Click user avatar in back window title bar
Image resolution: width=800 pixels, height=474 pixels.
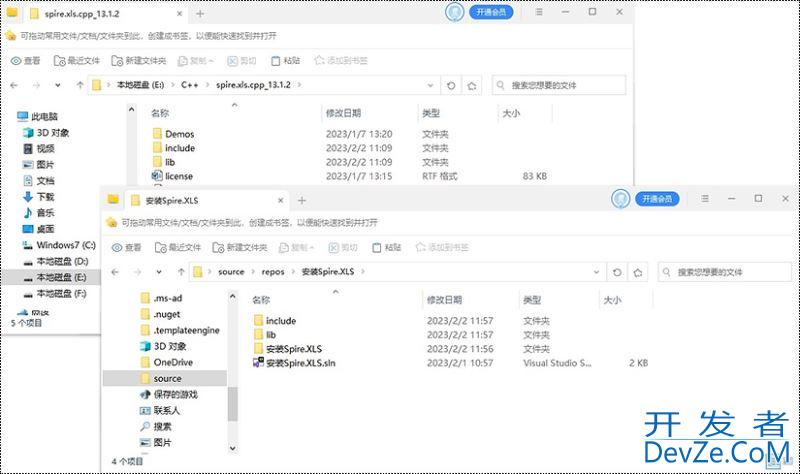[455, 12]
